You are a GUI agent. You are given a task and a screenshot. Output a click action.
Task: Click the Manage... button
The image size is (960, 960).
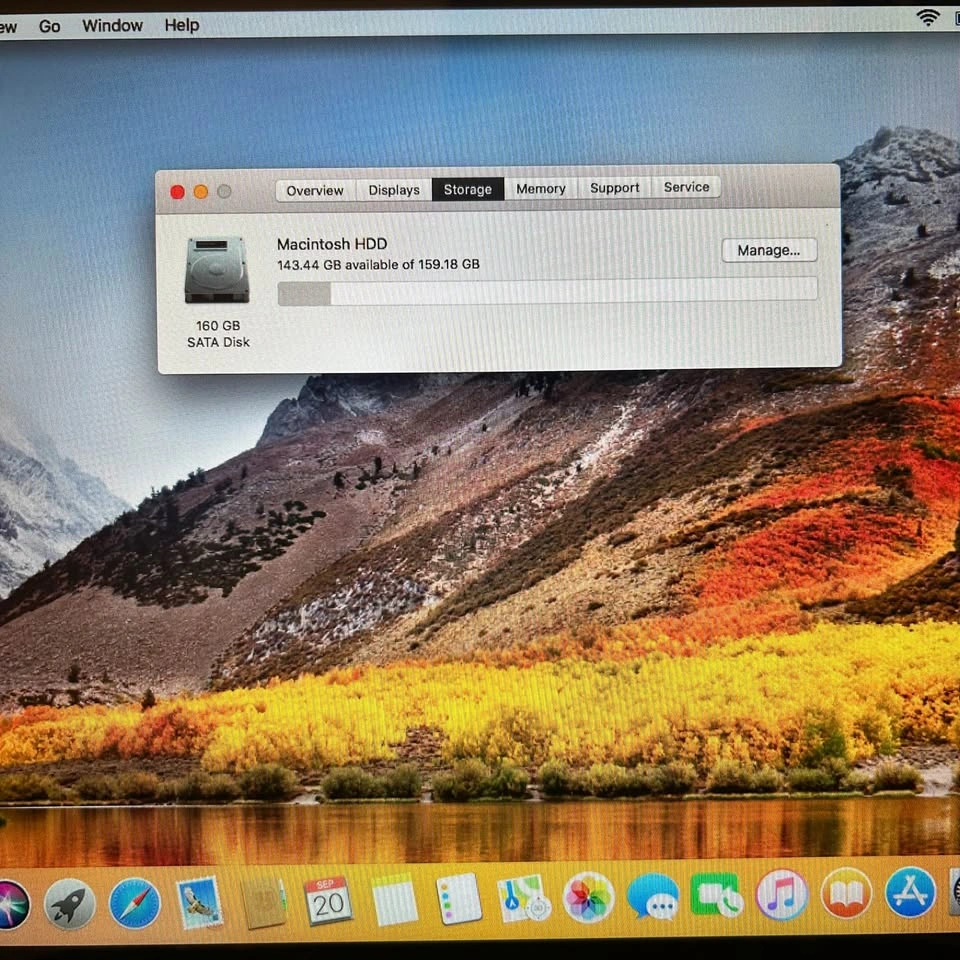(x=769, y=250)
